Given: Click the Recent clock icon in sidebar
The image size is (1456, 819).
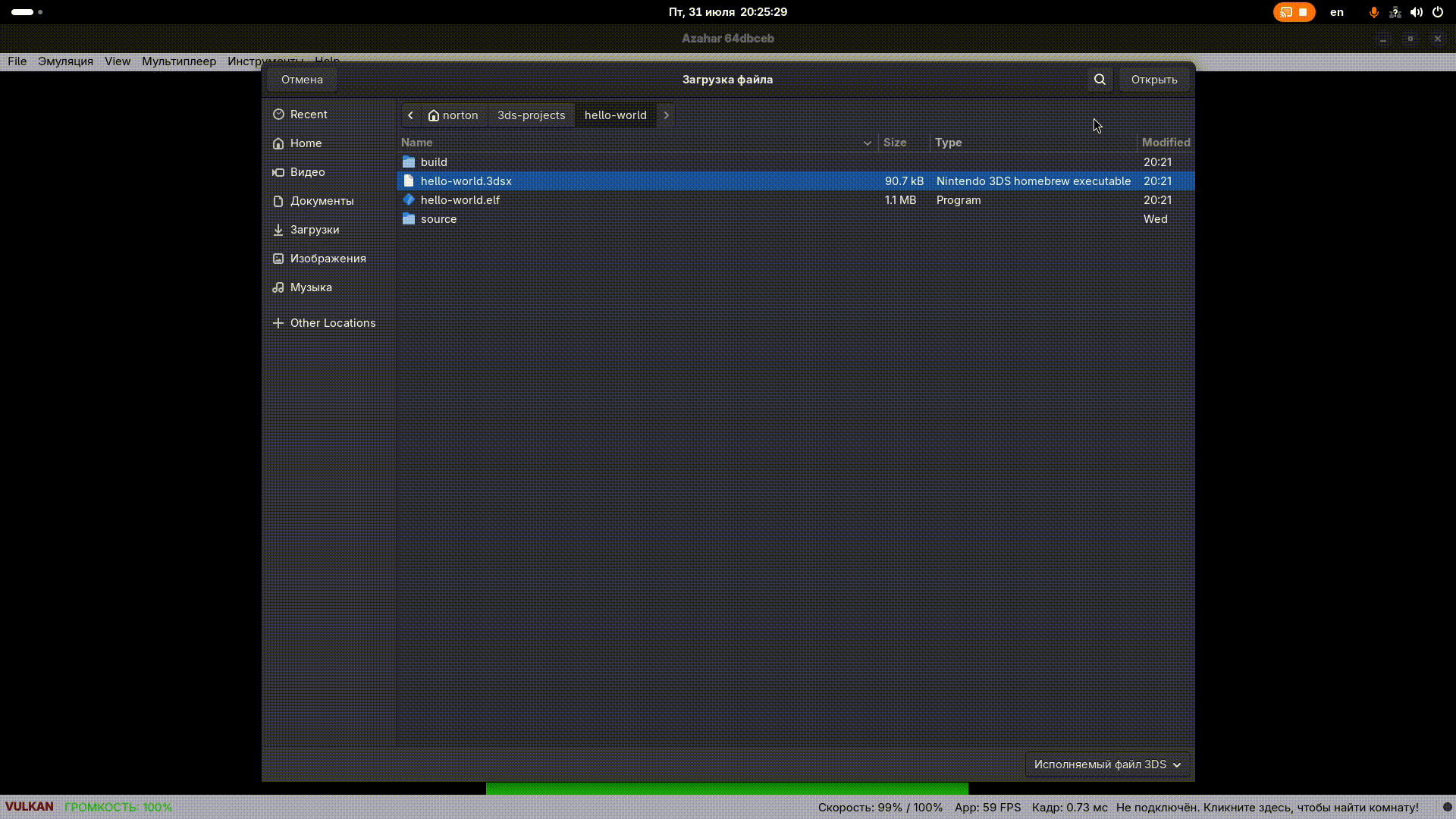Looking at the screenshot, I should coord(278,115).
